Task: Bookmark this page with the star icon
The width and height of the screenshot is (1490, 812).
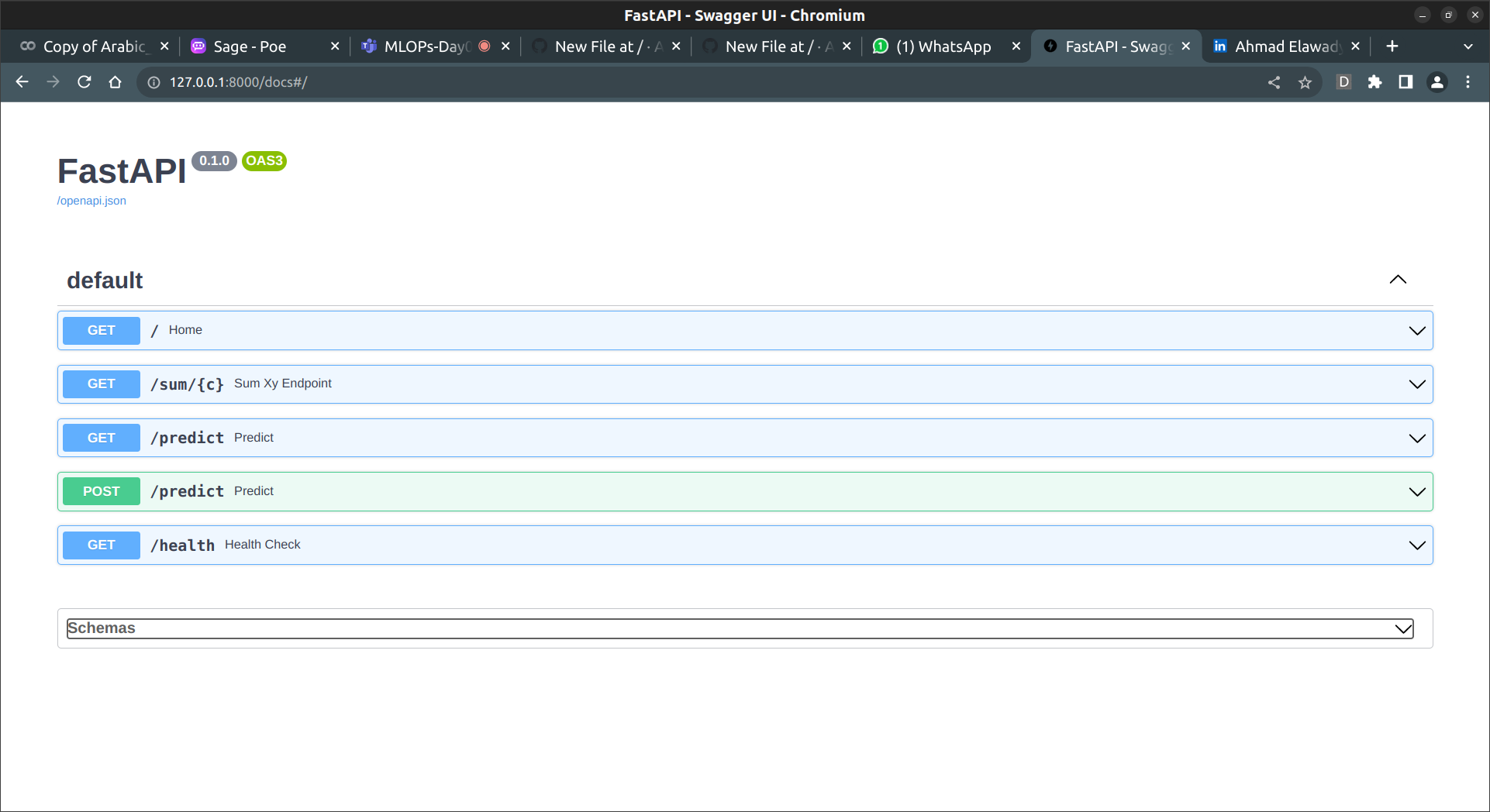Action: pos(1305,82)
